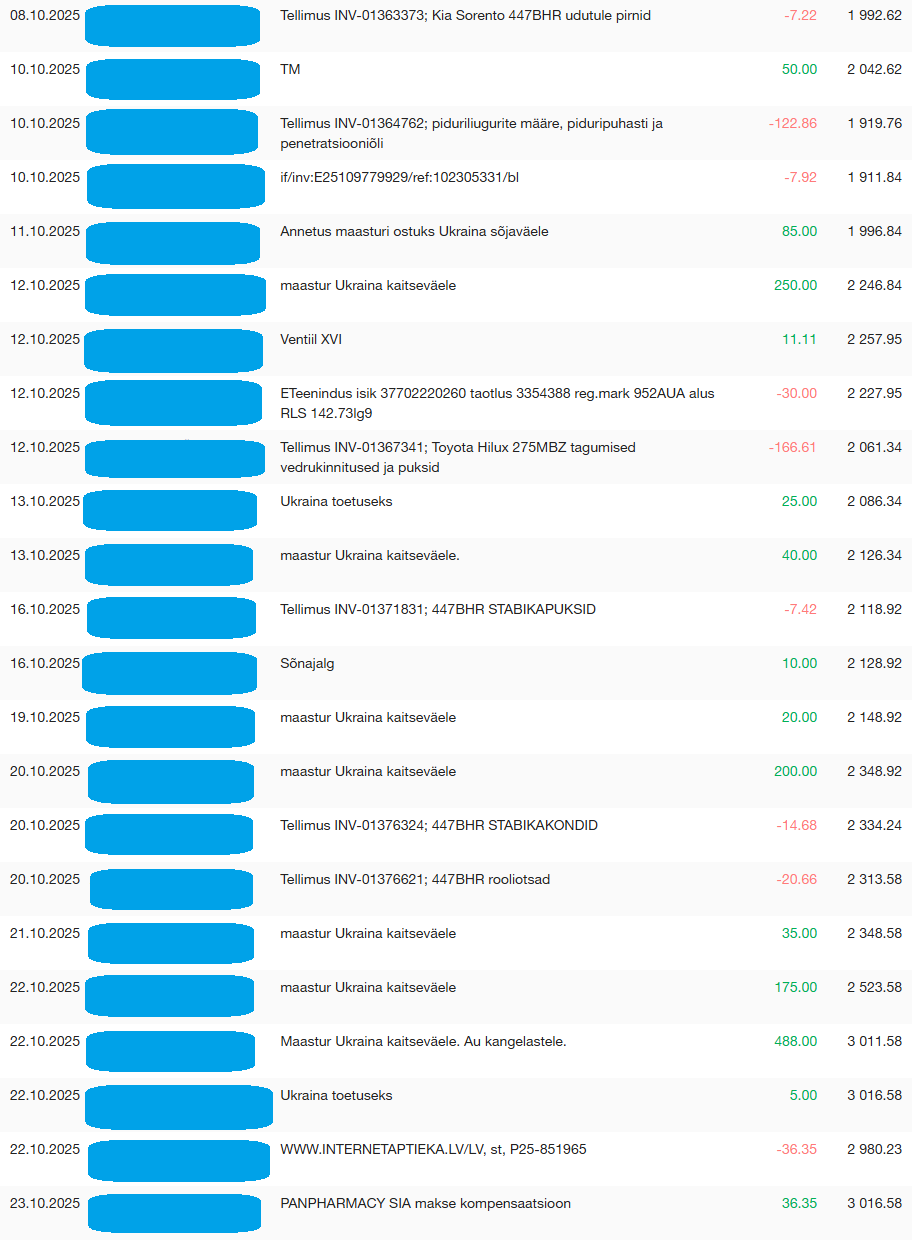Click the Toyota Hilux 275MBZ order description

[457, 457]
